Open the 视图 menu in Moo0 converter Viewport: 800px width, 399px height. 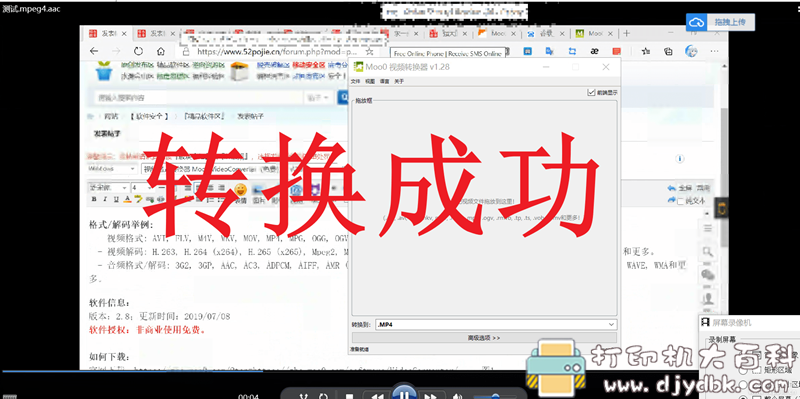tap(370, 82)
